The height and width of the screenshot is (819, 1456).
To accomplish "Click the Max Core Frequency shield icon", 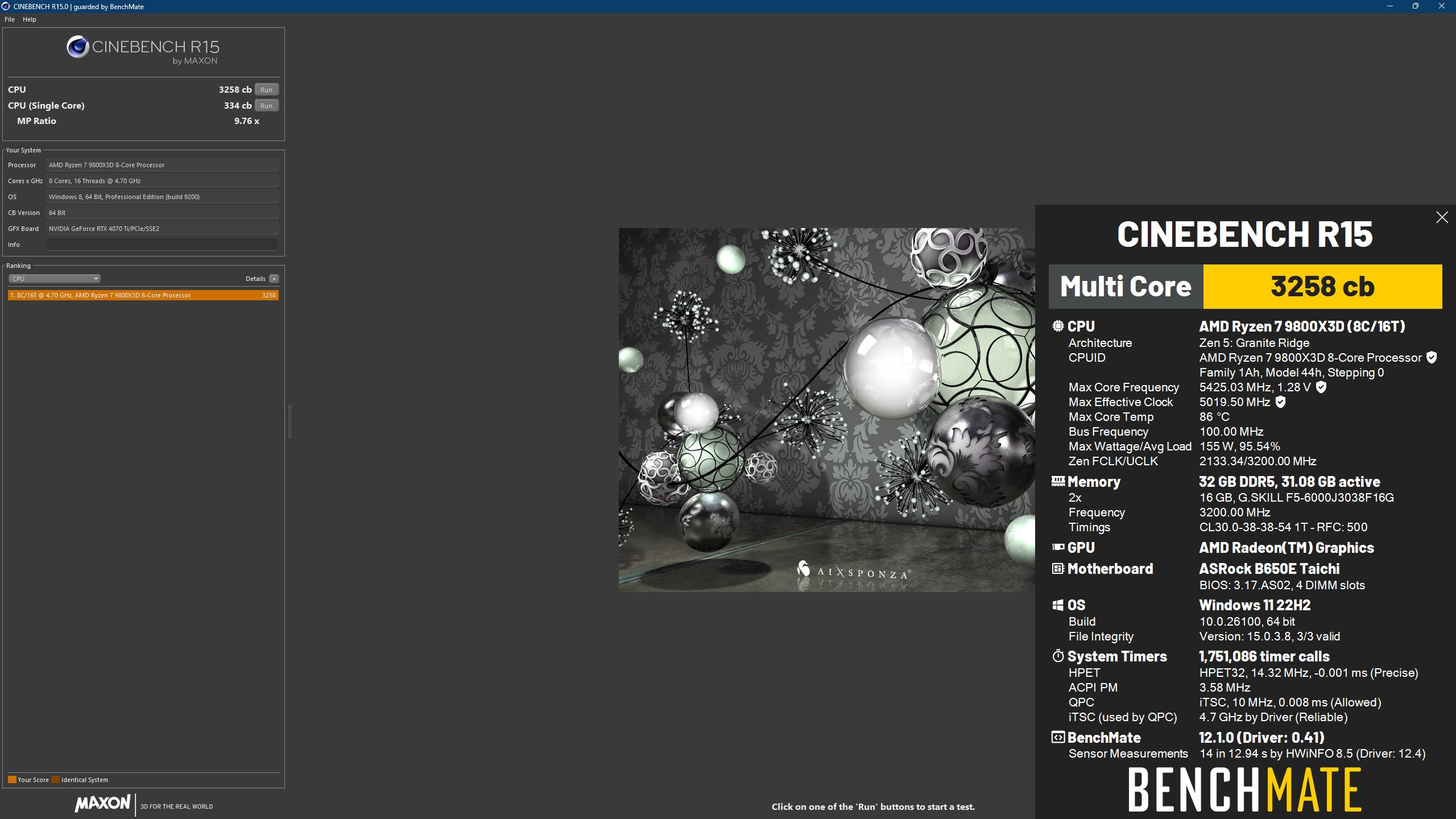I will pyautogui.click(x=1321, y=387).
